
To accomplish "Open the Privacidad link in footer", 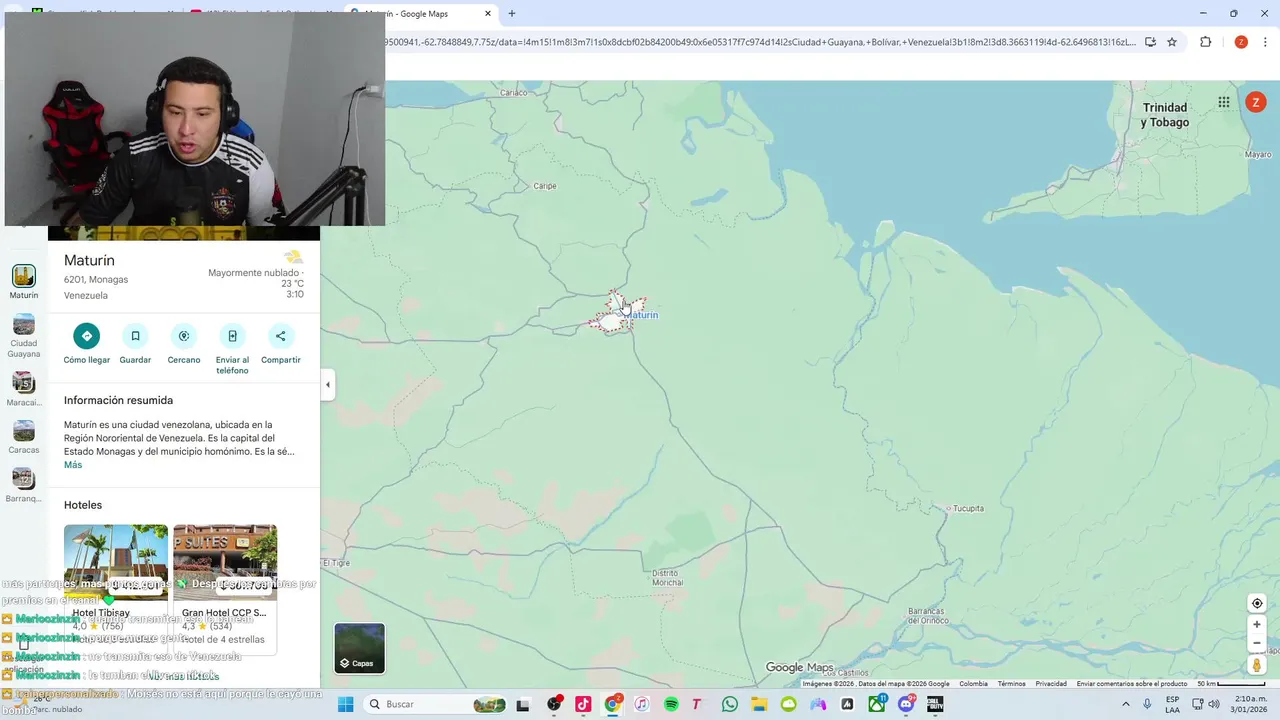I will click(x=1051, y=684).
